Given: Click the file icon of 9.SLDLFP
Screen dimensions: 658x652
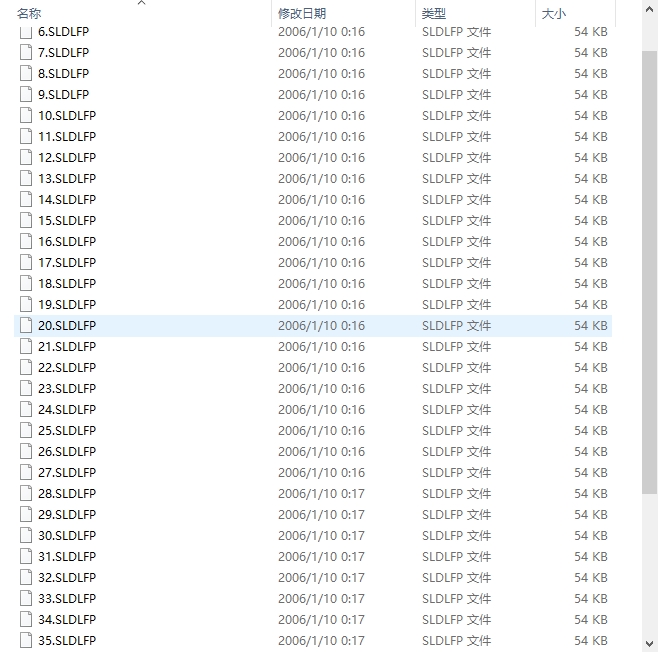Looking at the screenshot, I should tap(26, 94).
